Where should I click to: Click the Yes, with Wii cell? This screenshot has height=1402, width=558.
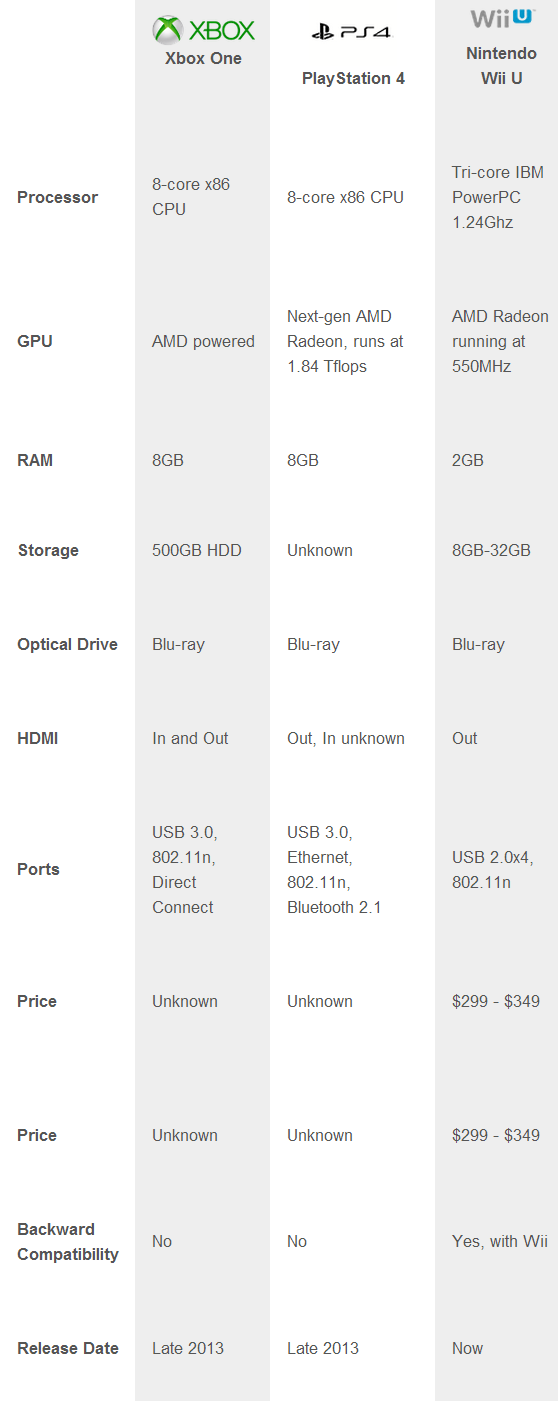click(x=500, y=1241)
